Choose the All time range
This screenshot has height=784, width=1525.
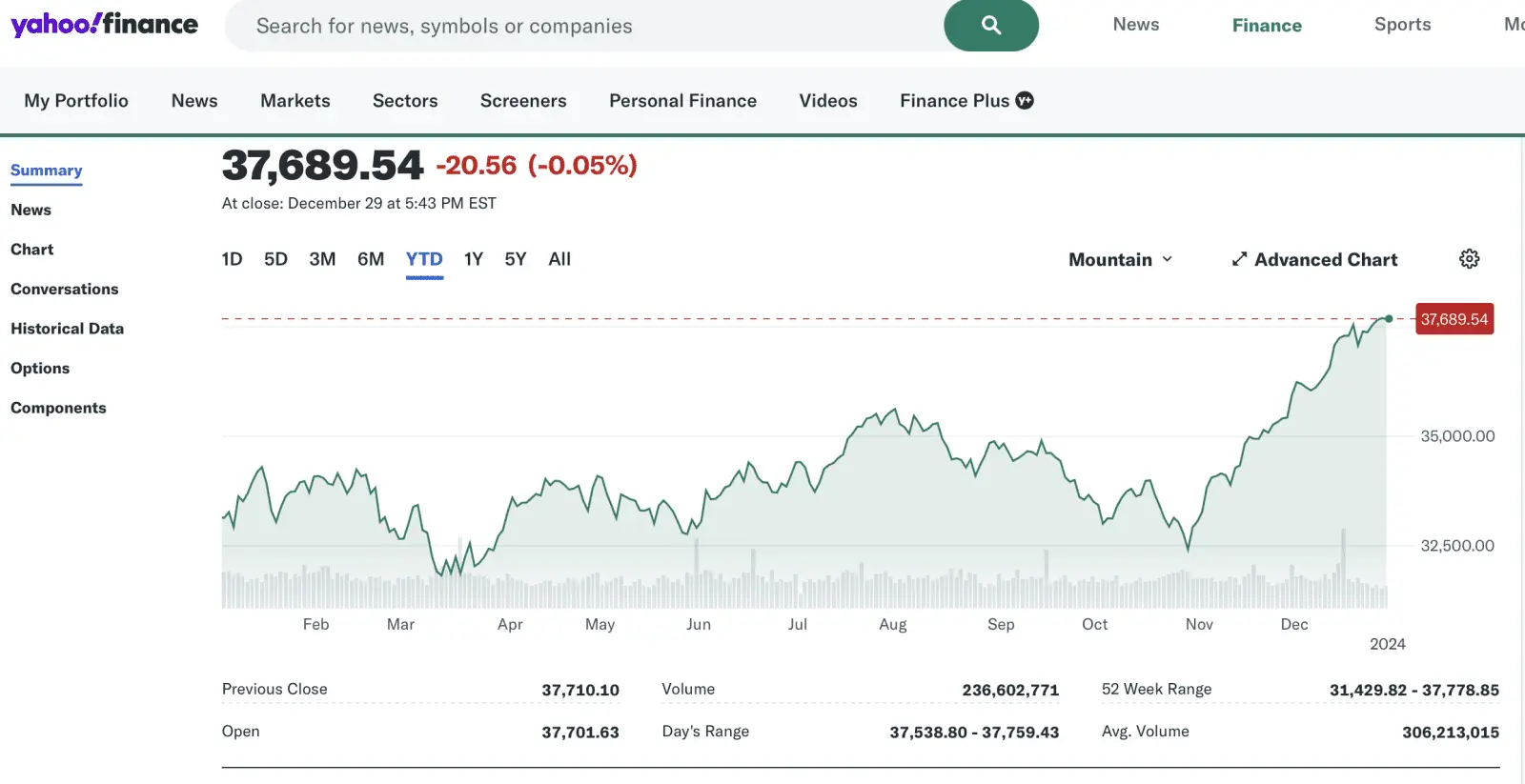click(559, 259)
